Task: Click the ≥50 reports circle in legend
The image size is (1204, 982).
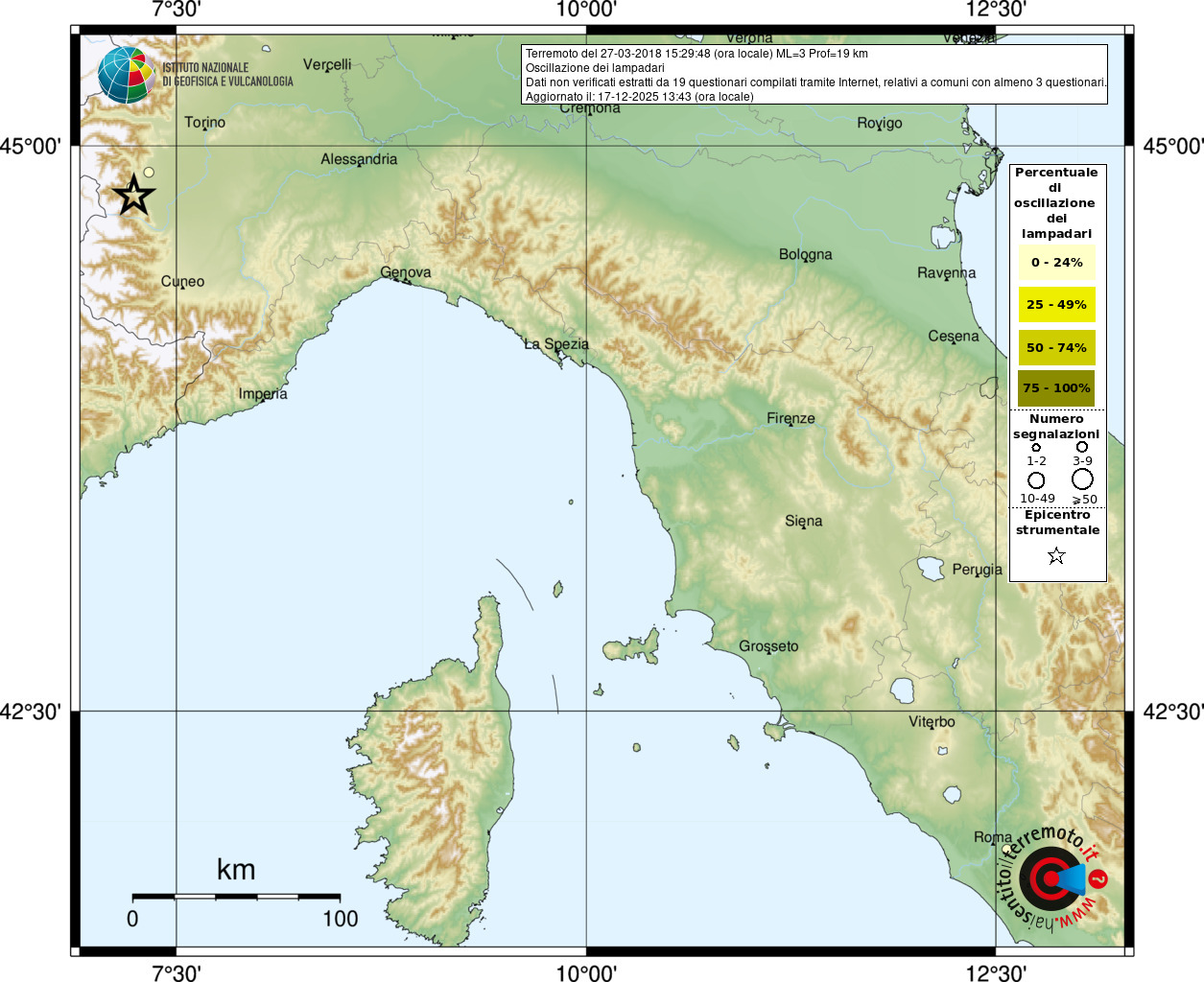Action: pyautogui.click(x=1082, y=479)
